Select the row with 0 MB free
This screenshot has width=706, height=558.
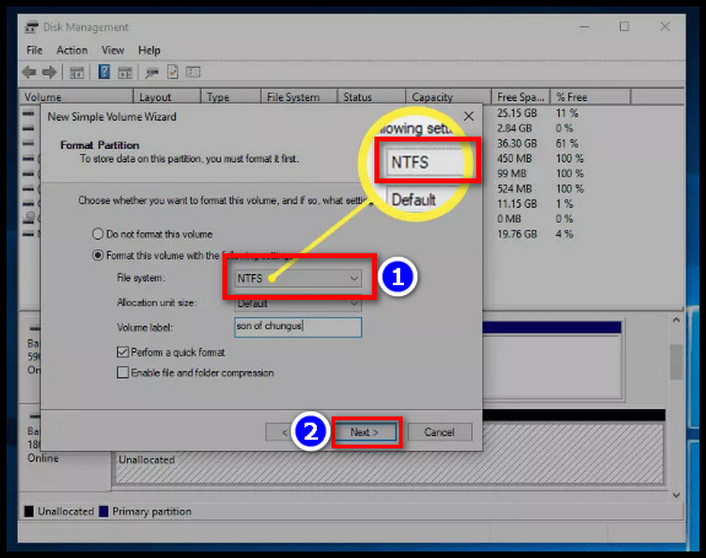pyautogui.click(x=509, y=219)
